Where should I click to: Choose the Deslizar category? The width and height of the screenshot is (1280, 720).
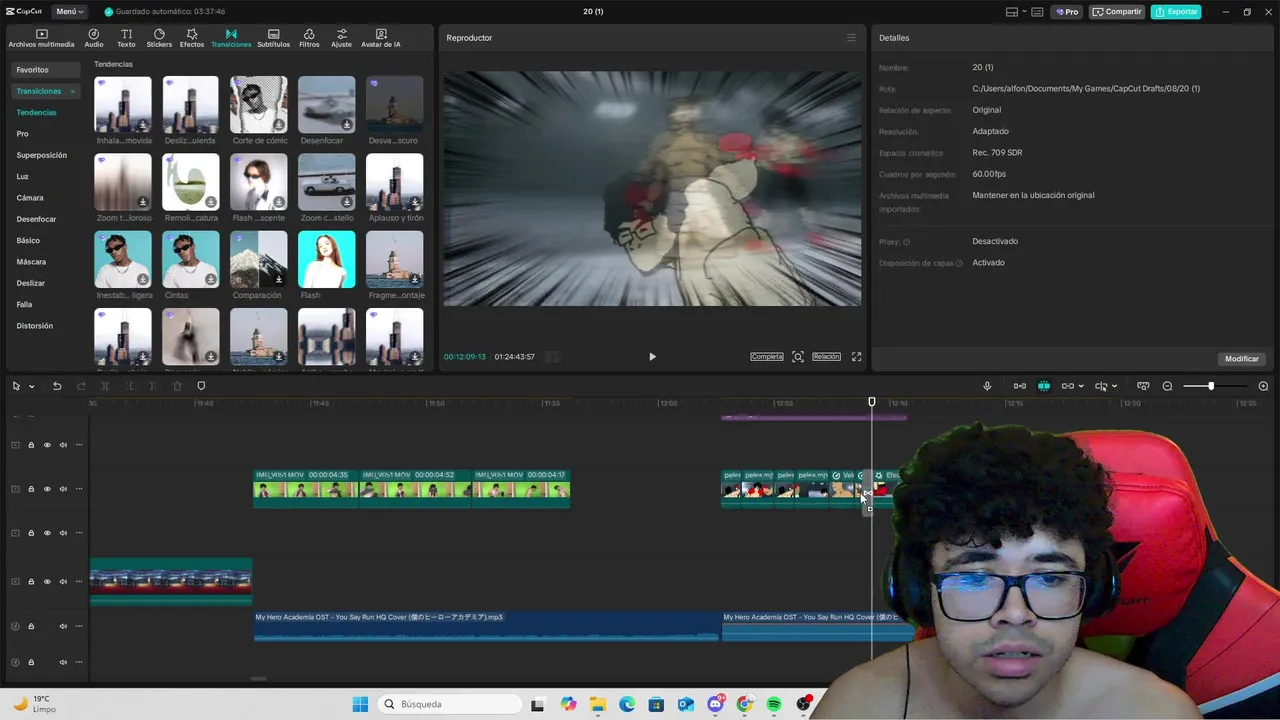[30, 283]
